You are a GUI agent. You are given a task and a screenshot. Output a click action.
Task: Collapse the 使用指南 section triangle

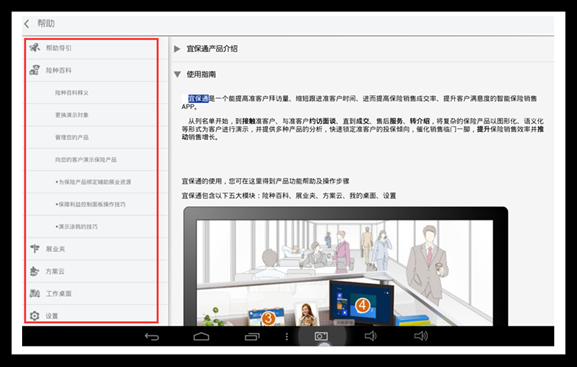pos(177,74)
